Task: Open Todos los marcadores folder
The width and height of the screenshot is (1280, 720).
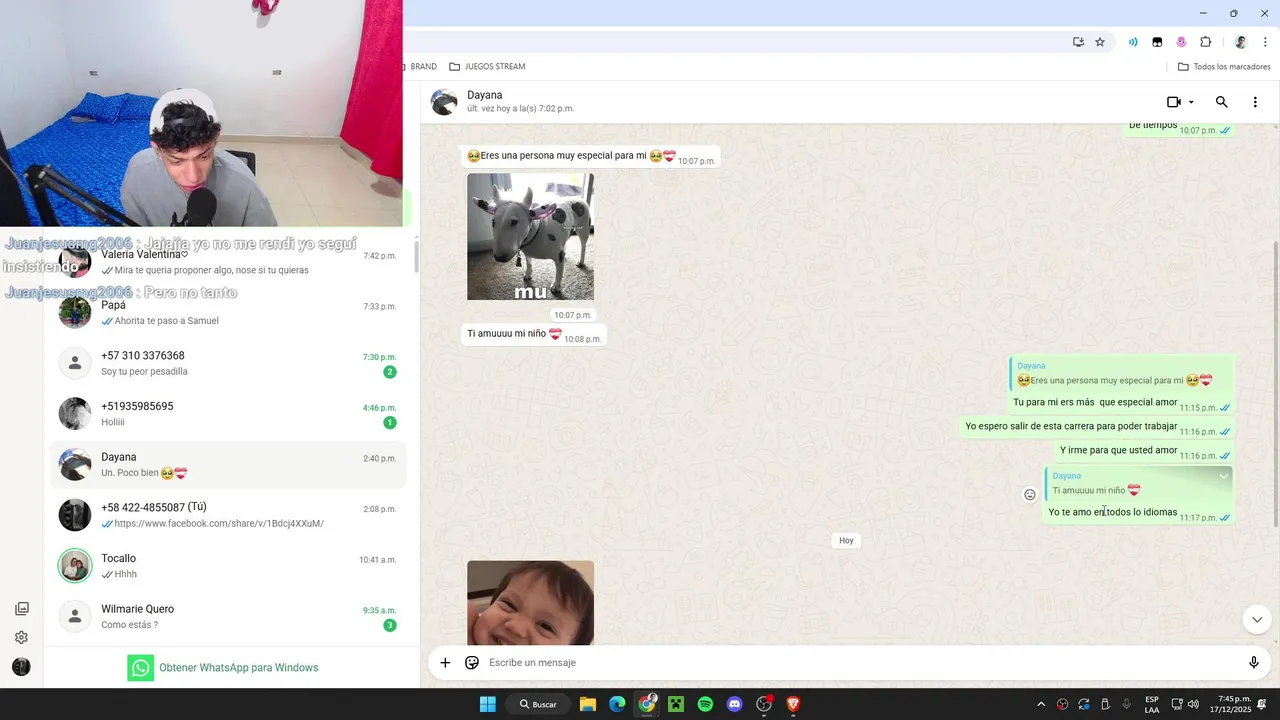Action: (1224, 67)
